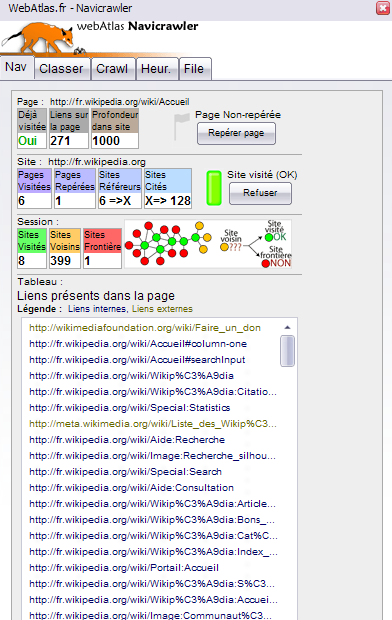Click the Pages Repérées value 1
The width and height of the screenshot is (392, 620).
[58, 201]
